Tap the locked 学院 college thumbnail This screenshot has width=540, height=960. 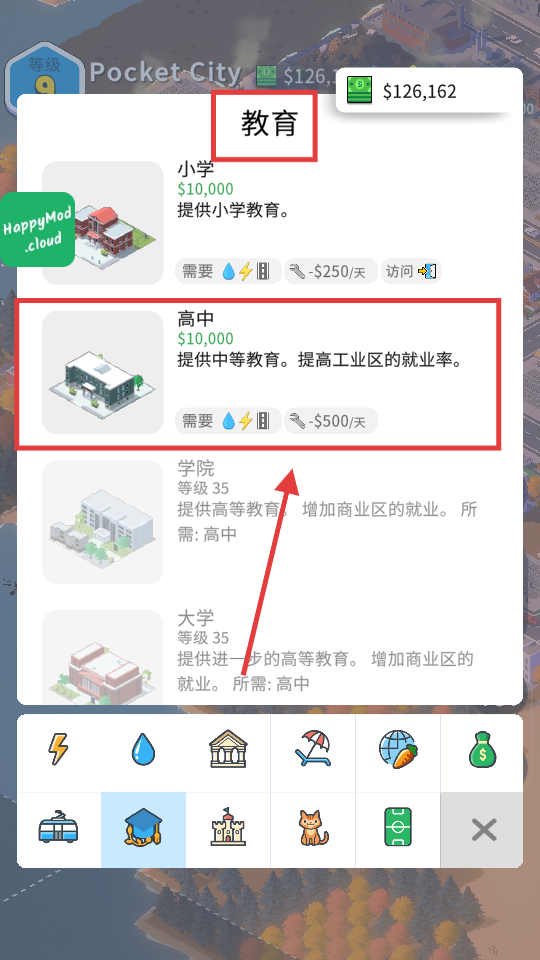click(103, 522)
